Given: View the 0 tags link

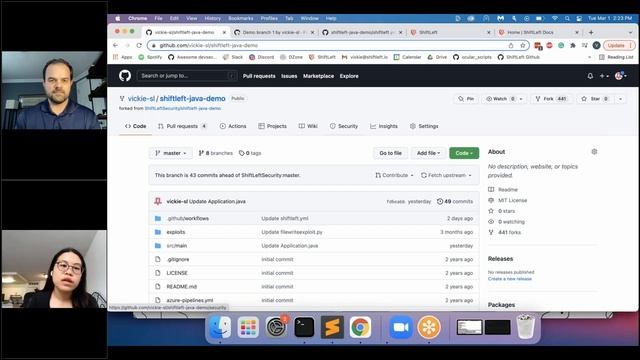Looking at the screenshot, I should 250,153.
